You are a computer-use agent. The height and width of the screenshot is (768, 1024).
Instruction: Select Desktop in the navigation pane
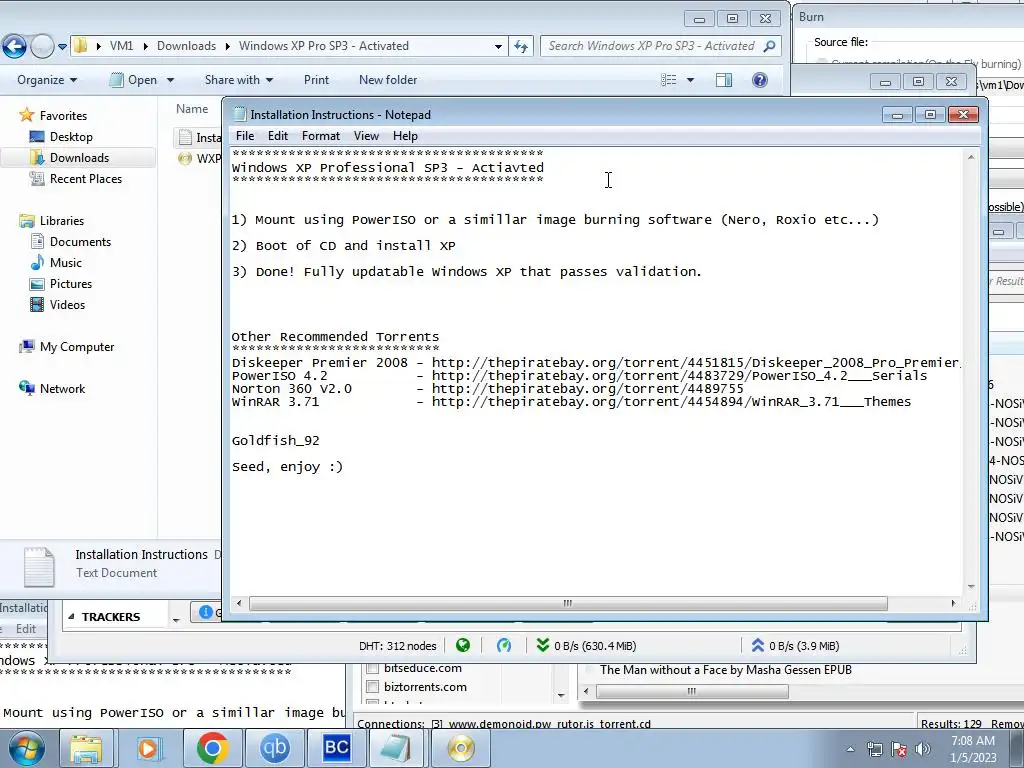coord(71,136)
